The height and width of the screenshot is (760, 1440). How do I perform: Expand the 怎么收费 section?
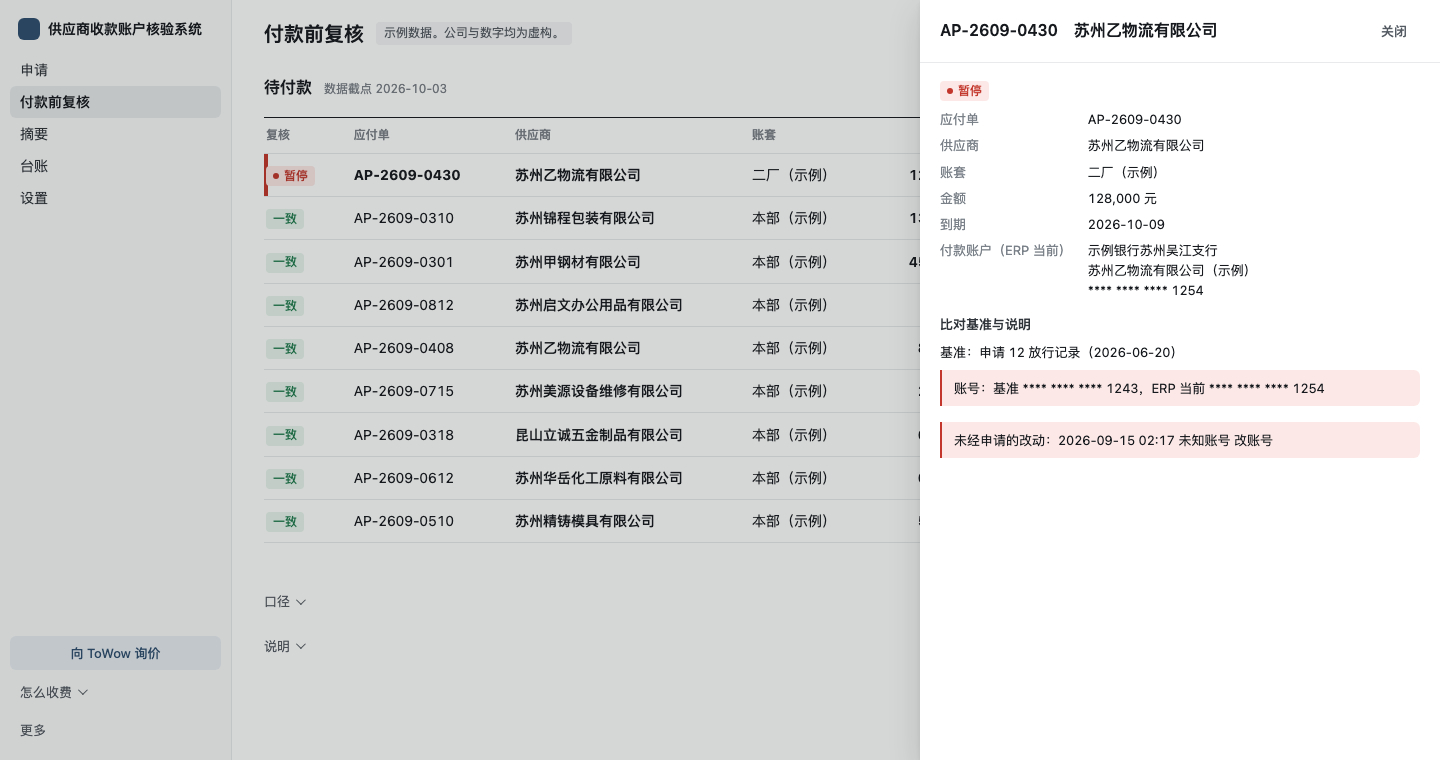54,692
